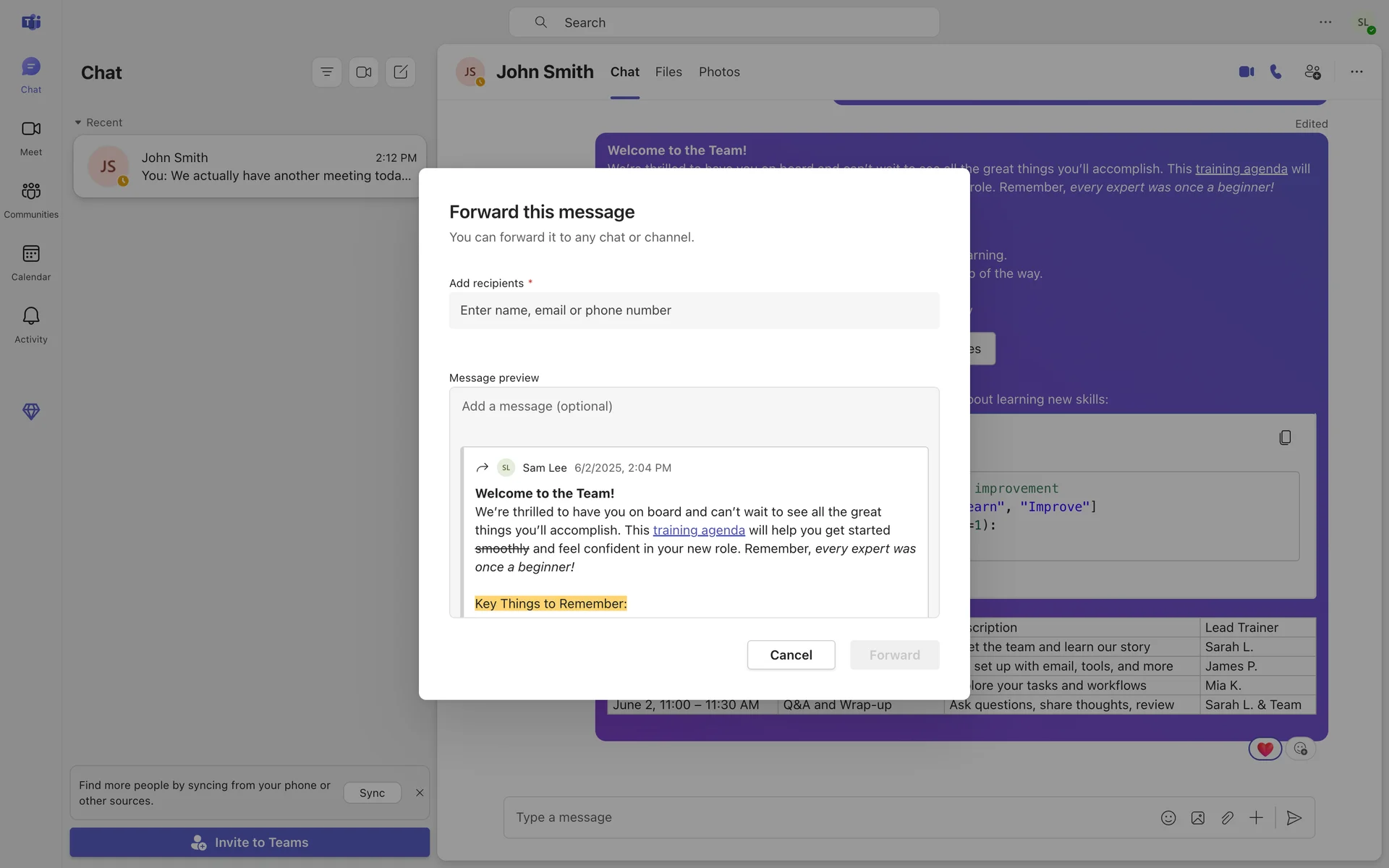Viewport: 1389px width, 868px height.
Task: Open the chat list filter icon
Action: [326, 72]
